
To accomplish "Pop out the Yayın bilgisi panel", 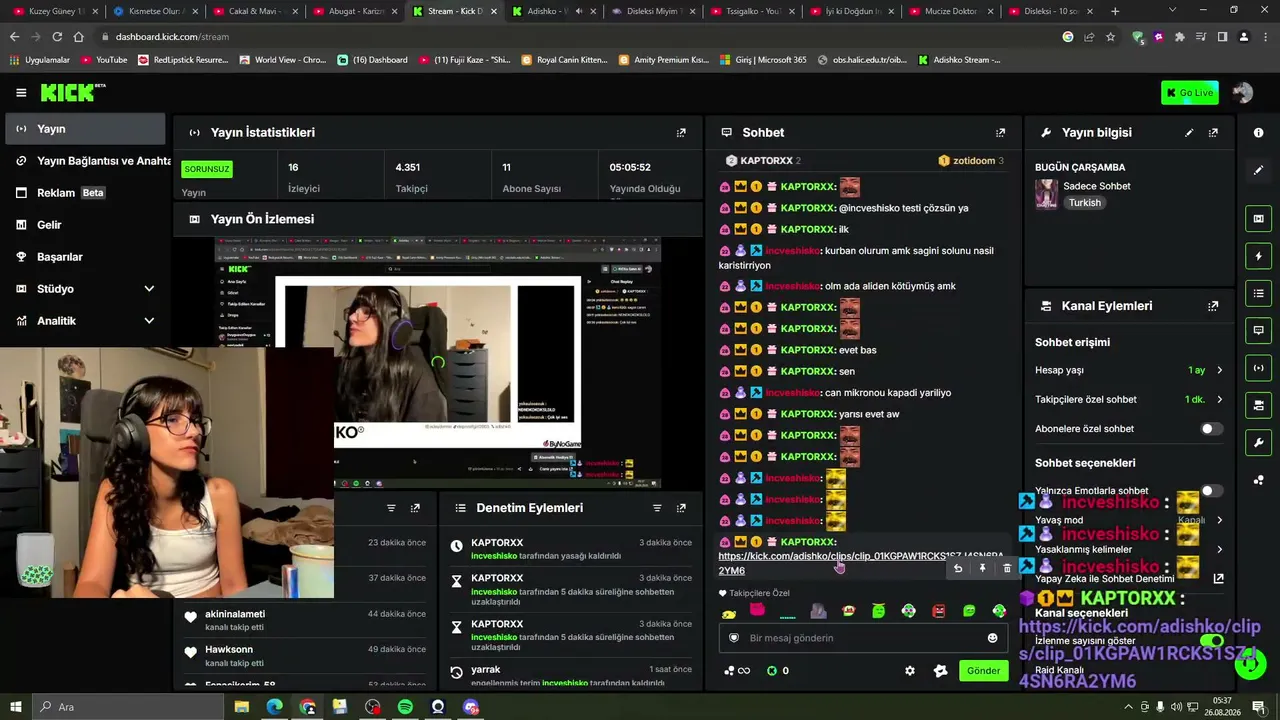I will (x=1213, y=133).
